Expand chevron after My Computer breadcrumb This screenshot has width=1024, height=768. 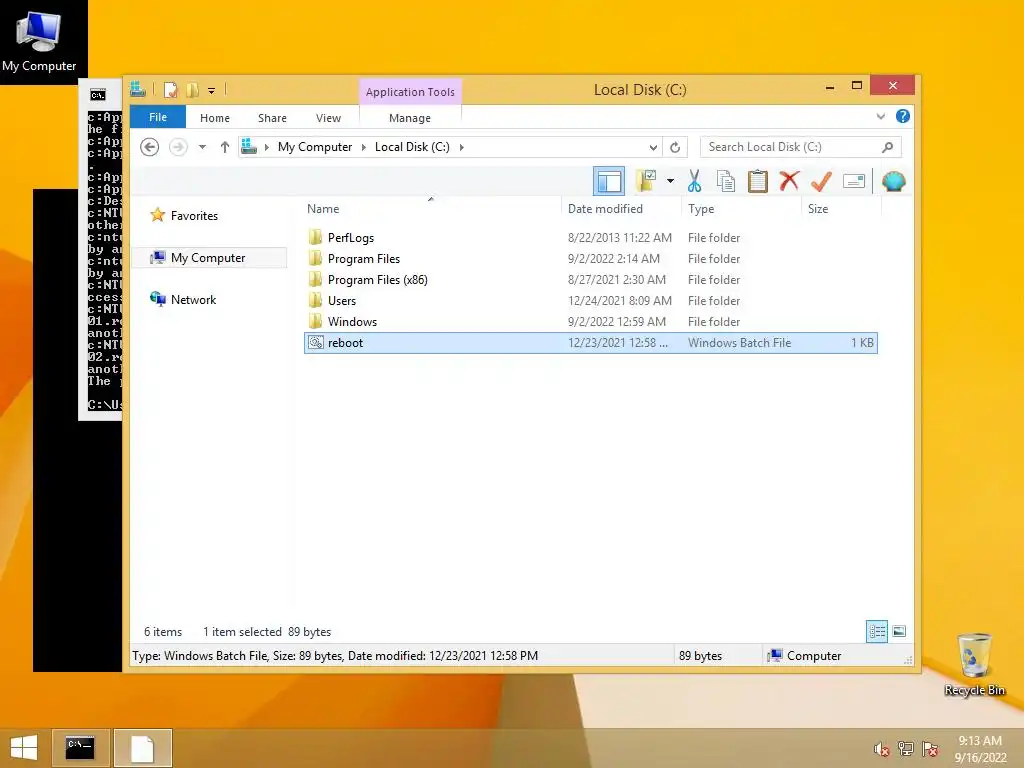click(x=364, y=147)
